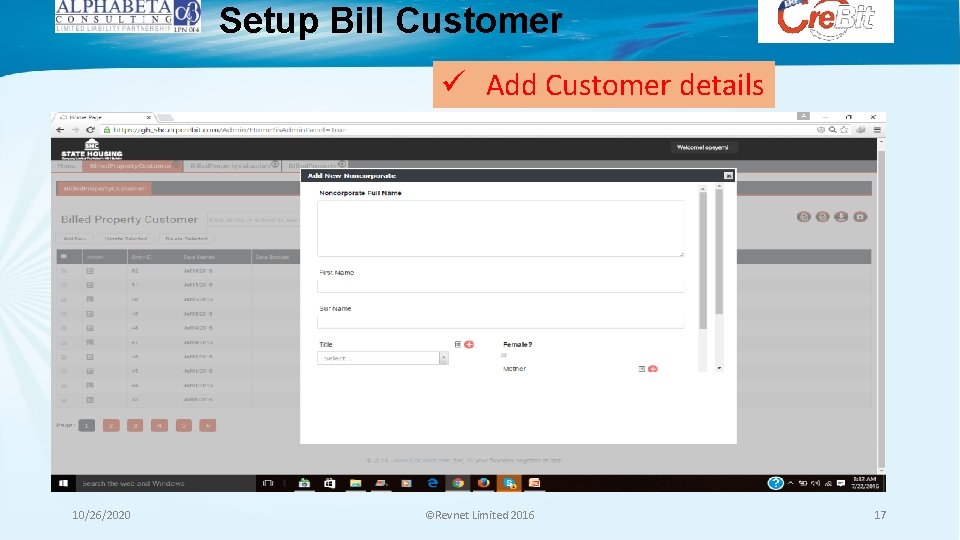
Task: Add a new Title with the red plus
Action: click(x=469, y=345)
